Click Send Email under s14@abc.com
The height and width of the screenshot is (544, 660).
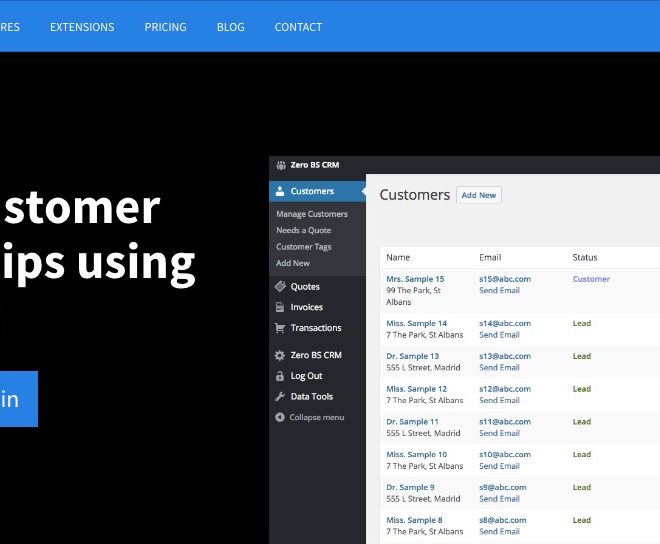click(x=499, y=335)
